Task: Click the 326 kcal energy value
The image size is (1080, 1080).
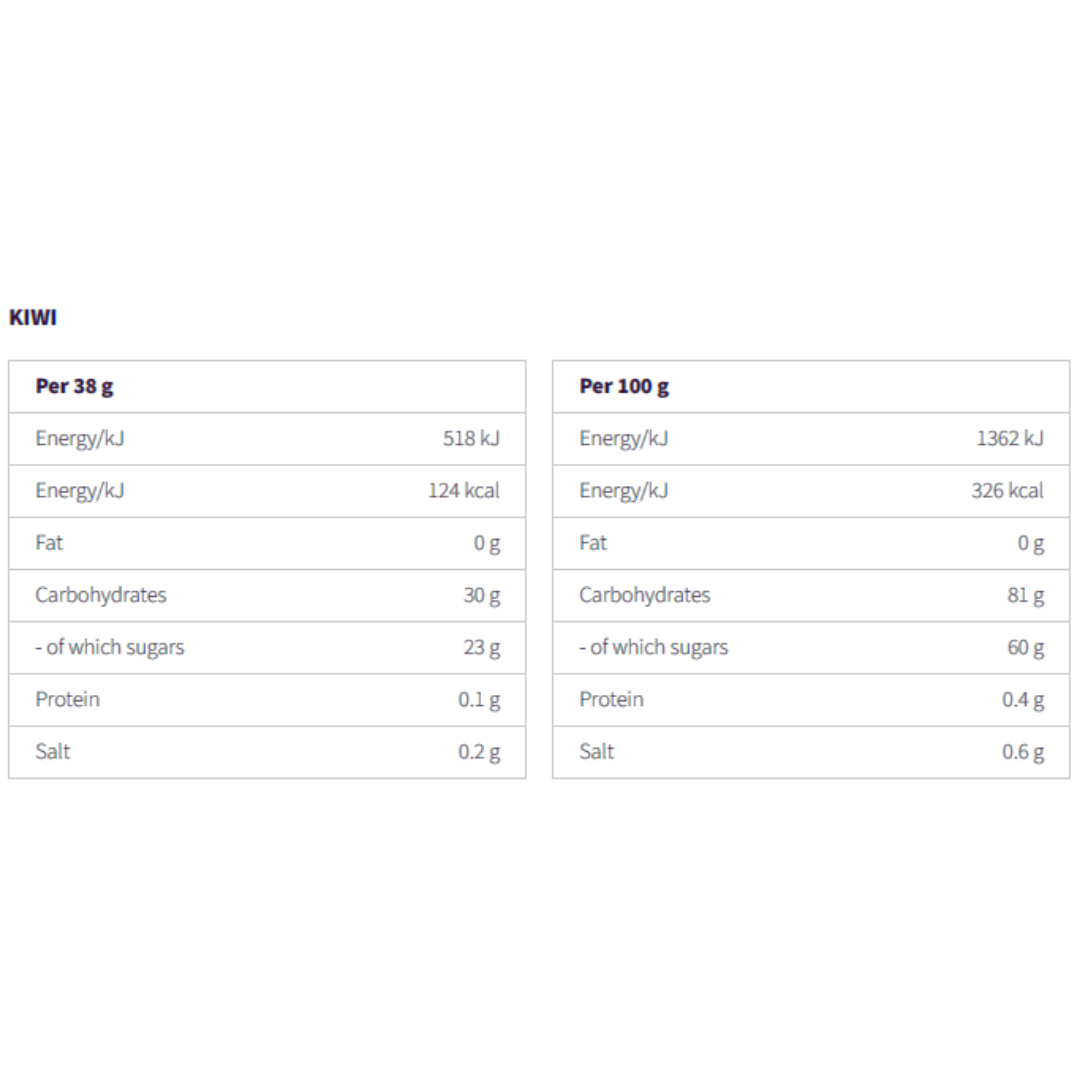Action: (1007, 490)
